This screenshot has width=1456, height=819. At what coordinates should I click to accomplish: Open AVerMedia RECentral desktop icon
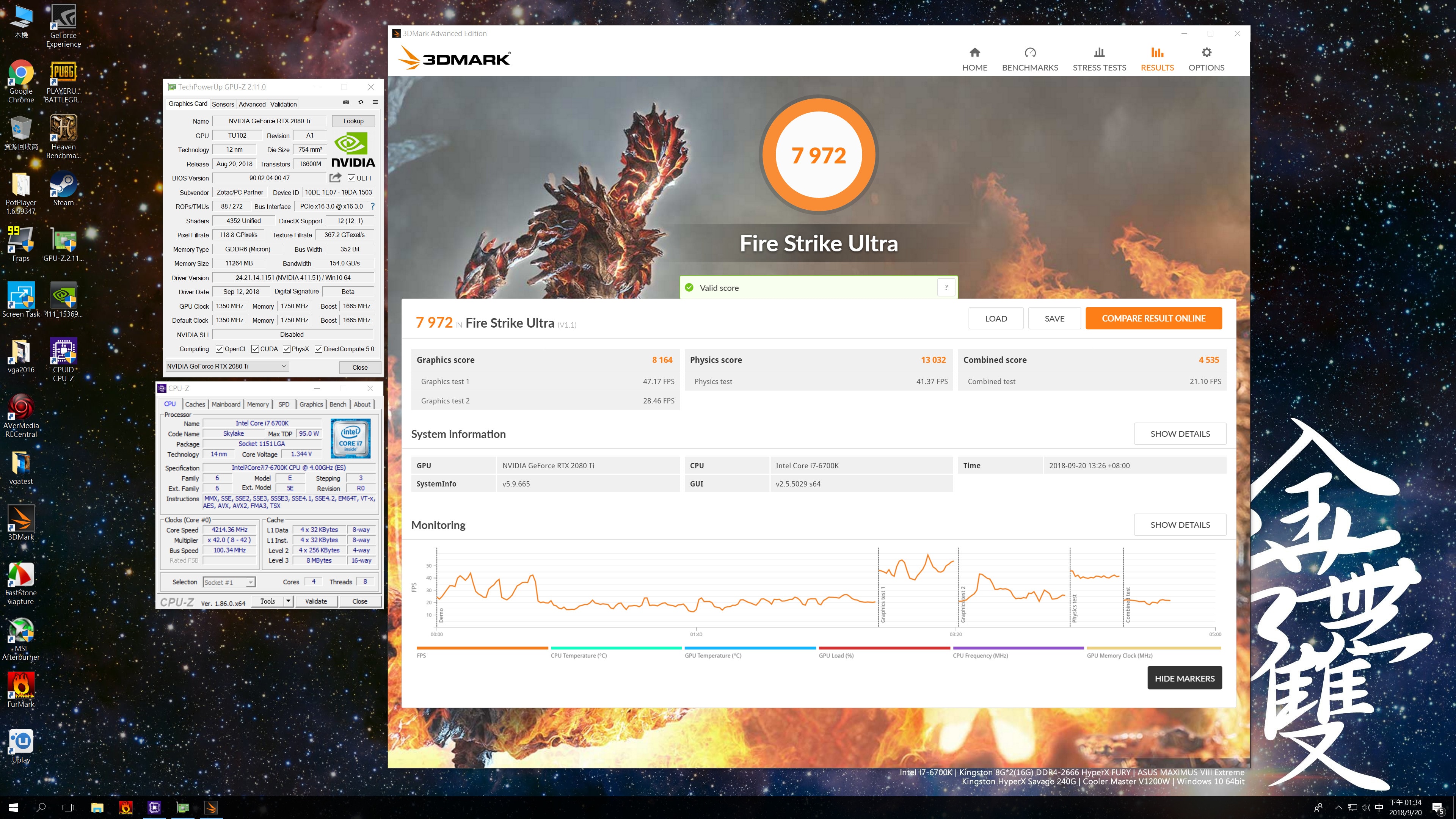(x=21, y=416)
